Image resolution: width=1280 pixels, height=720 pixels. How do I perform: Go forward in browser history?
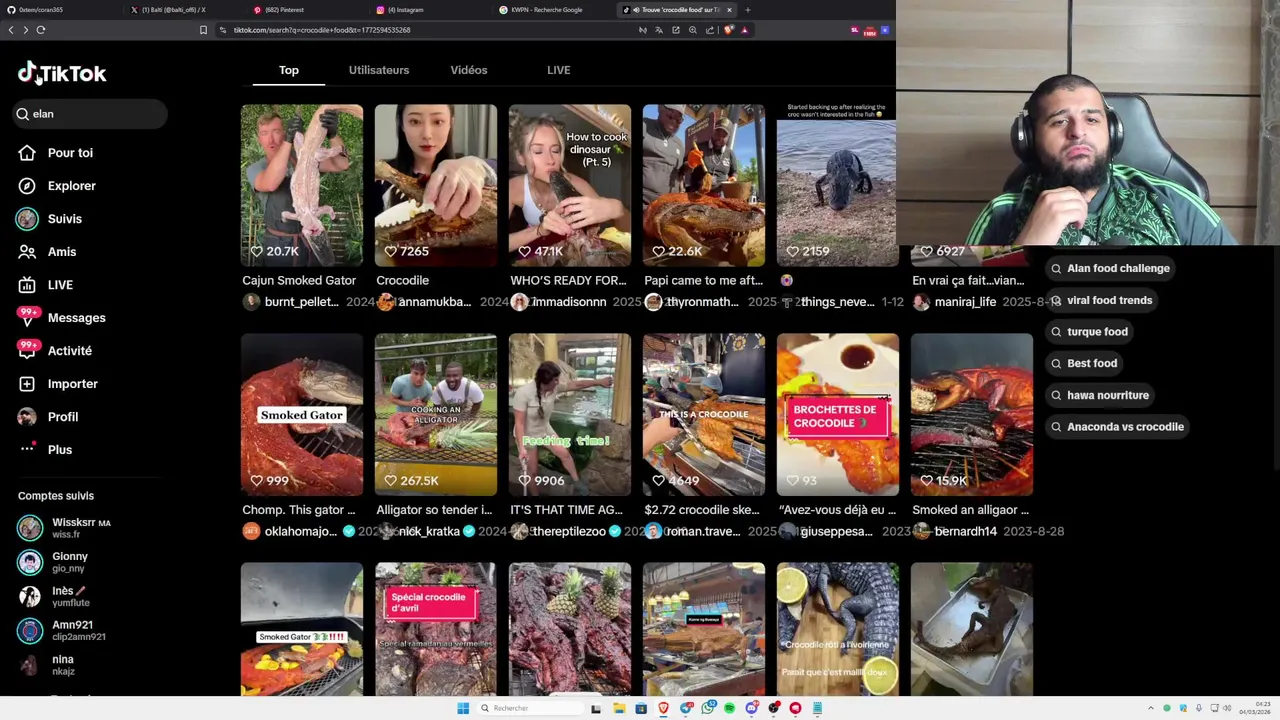click(26, 30)
